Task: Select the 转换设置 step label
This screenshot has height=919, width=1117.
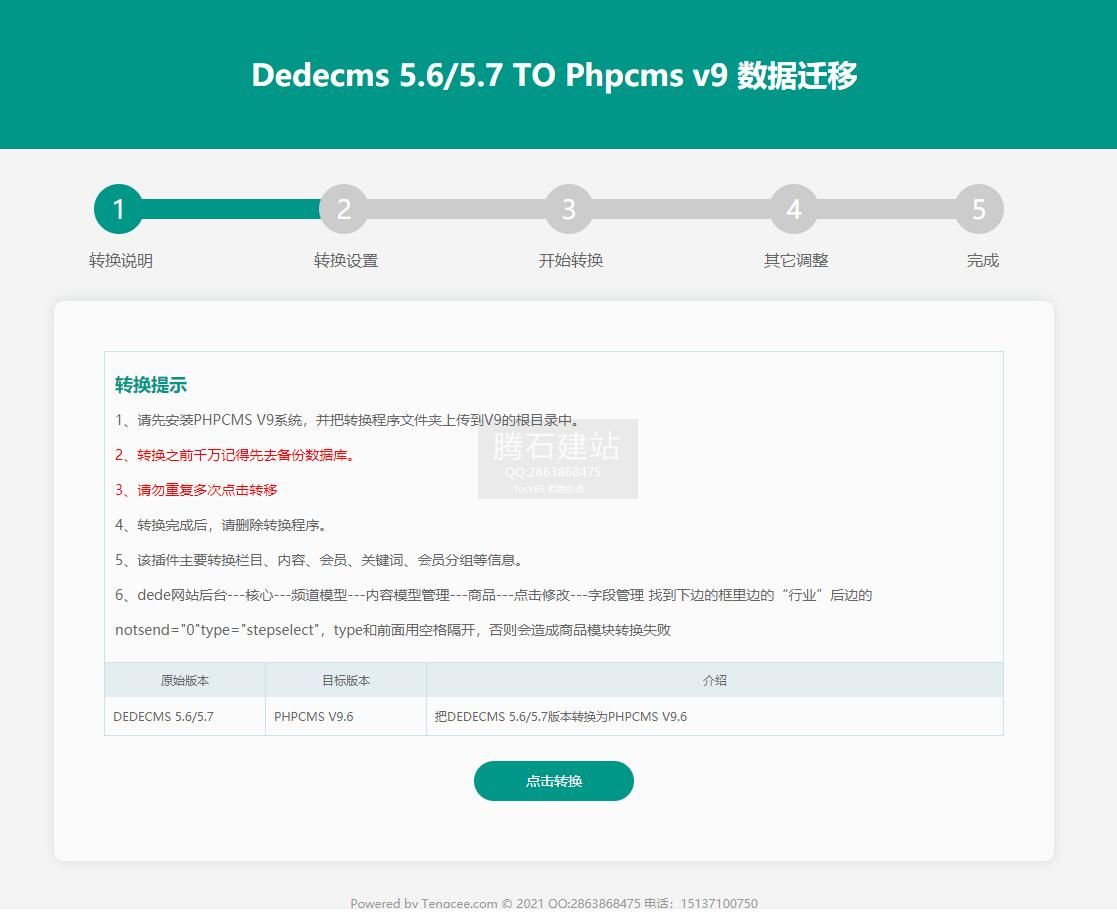Action: [346, 261]
